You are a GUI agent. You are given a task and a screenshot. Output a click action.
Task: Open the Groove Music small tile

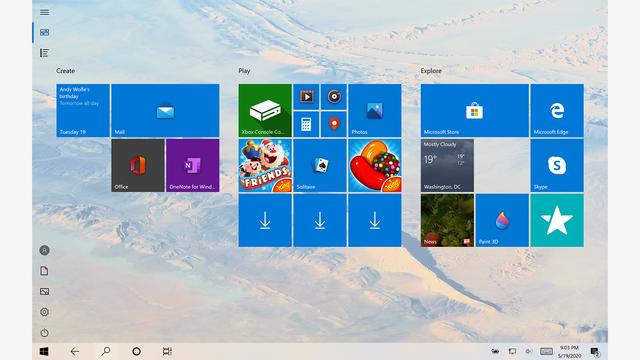[x=334, y=97]
